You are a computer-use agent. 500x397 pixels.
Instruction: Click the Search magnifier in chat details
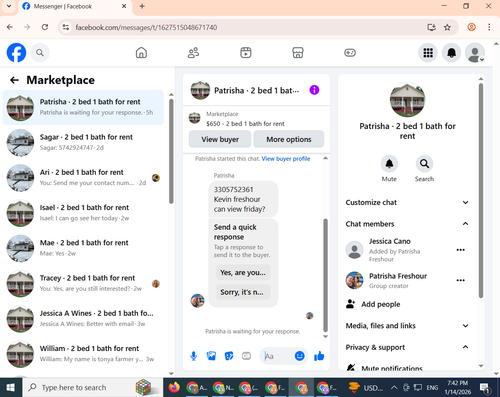(x=424, y=164)
